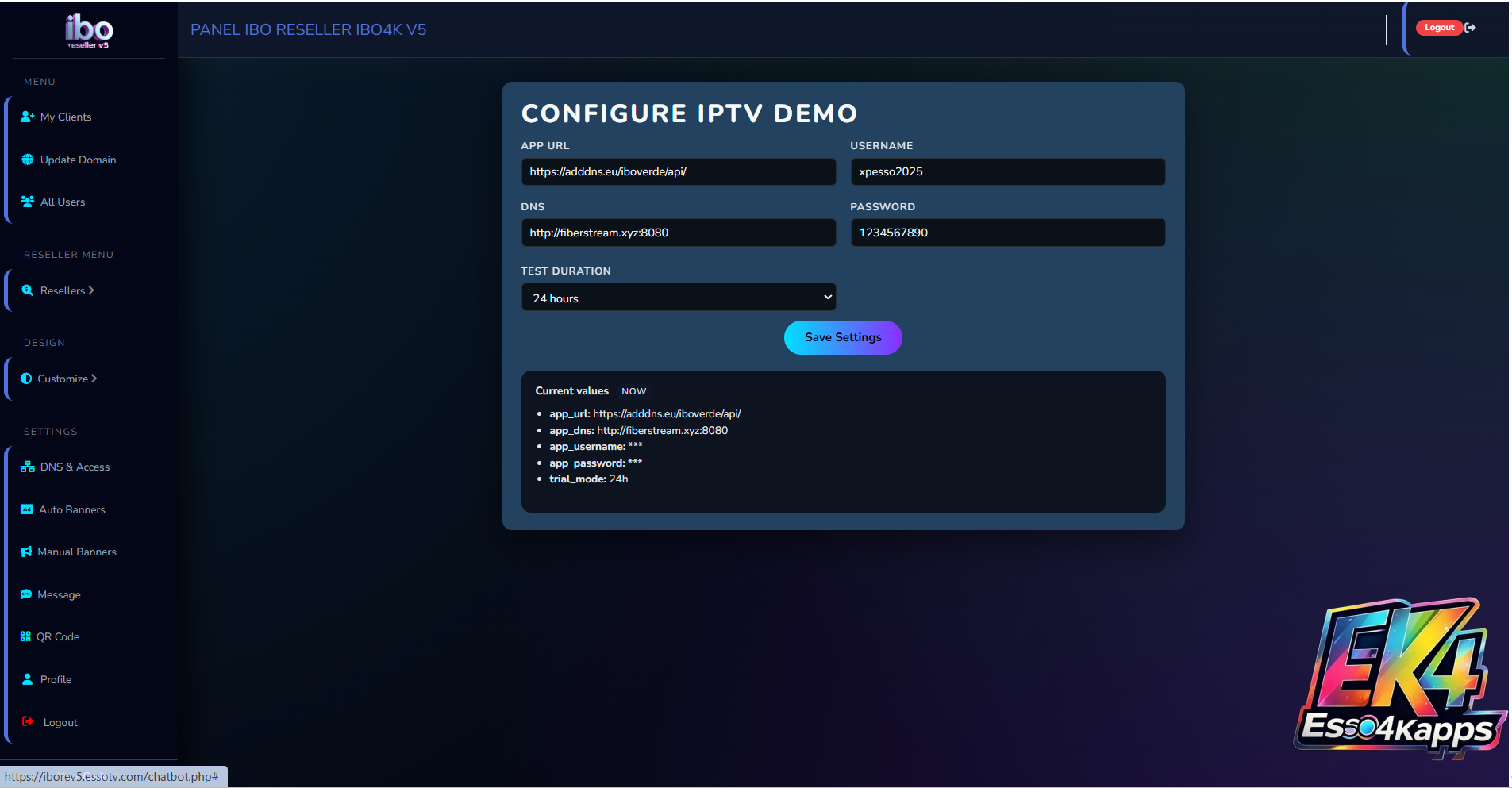Click the Auto Banners ad icon
Image resolution: width=1512 pixels, height=788 pixels.
pos(27,509)
